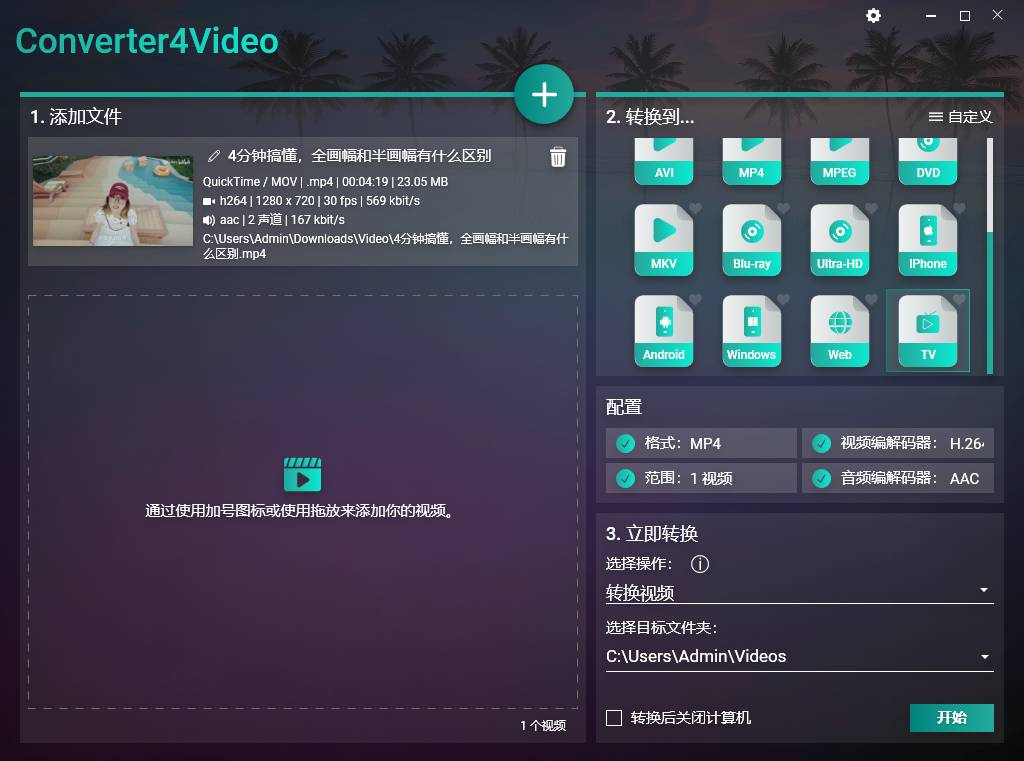Select the Android output preset

(x=663, y=330)
